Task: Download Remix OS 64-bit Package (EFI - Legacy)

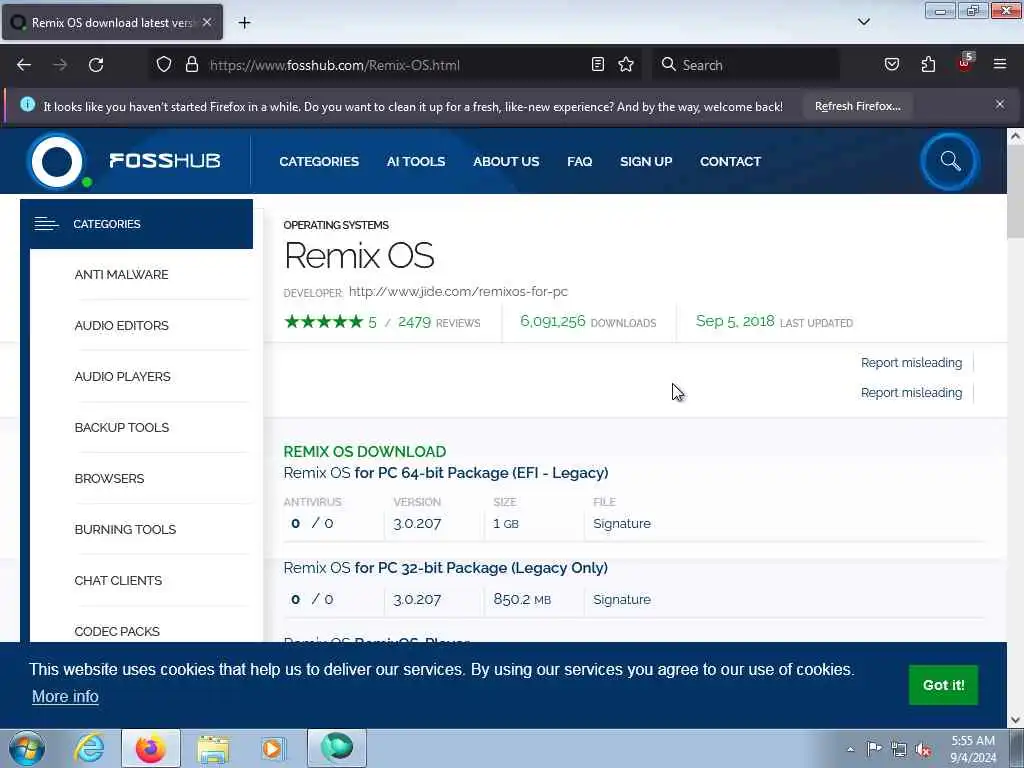Action: point(446,472)
